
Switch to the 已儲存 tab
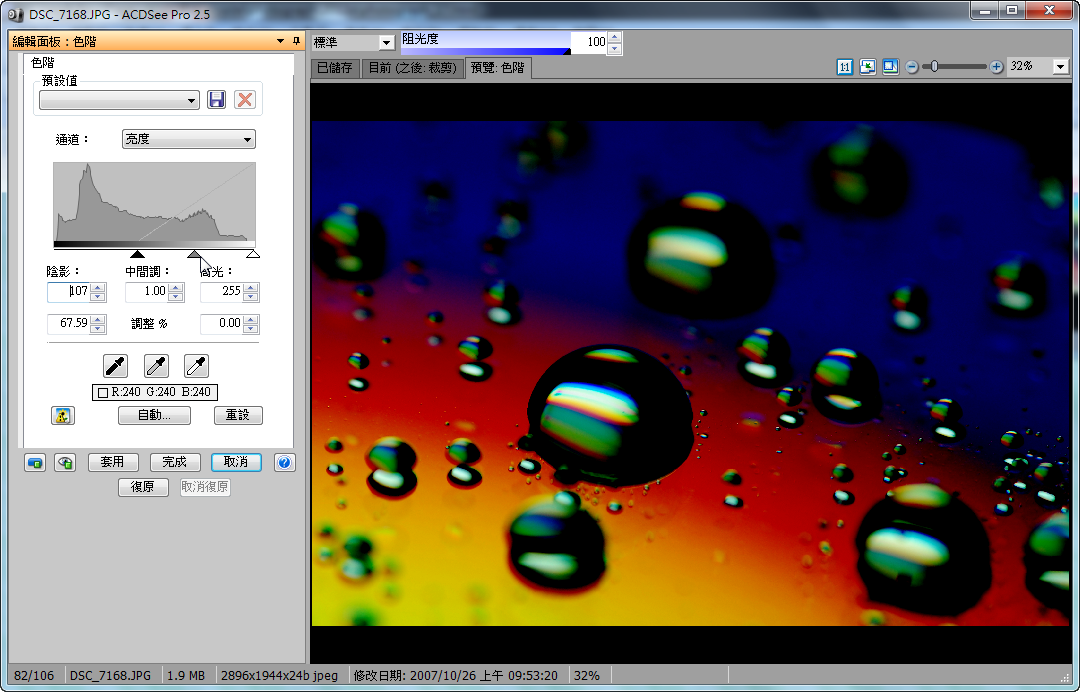click(334, 68)
